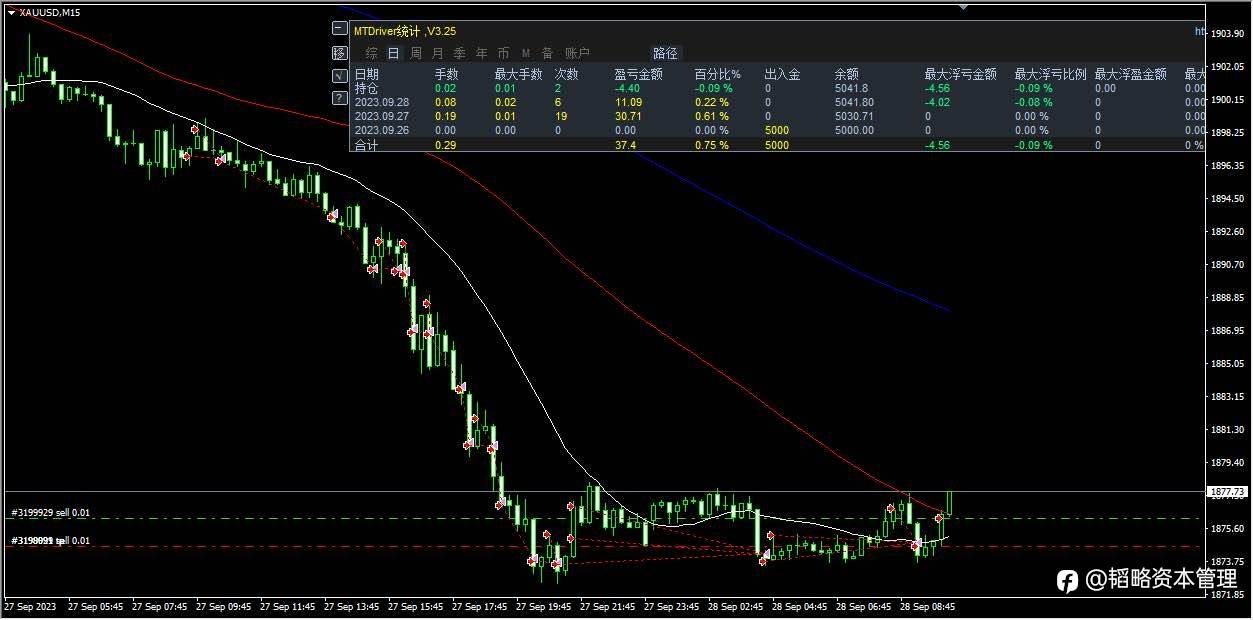Switch to the 月 monthly tab

[x=438, y=53]
